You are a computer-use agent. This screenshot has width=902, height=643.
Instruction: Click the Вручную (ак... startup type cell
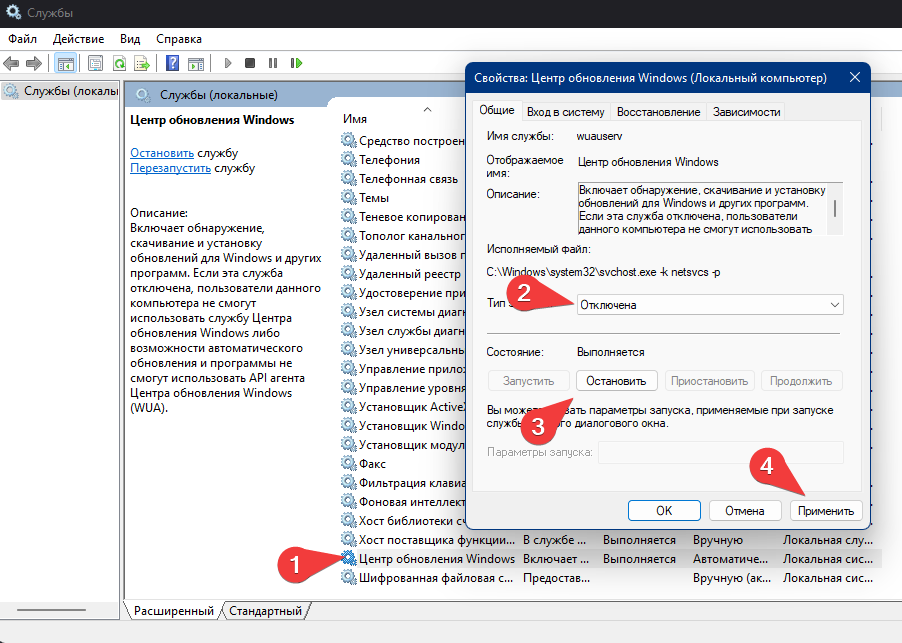pyautogui.click(x=732, y=578)
